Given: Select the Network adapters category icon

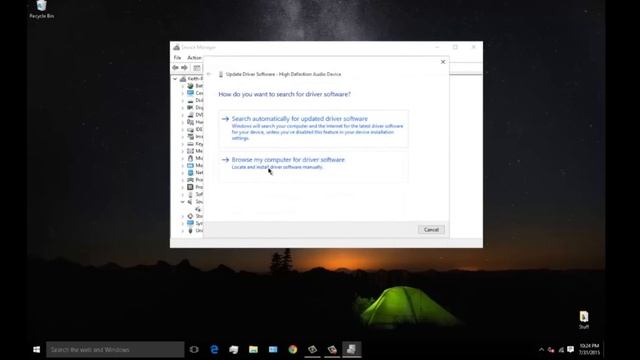Looking at the screenshot, I should (191, 173).
